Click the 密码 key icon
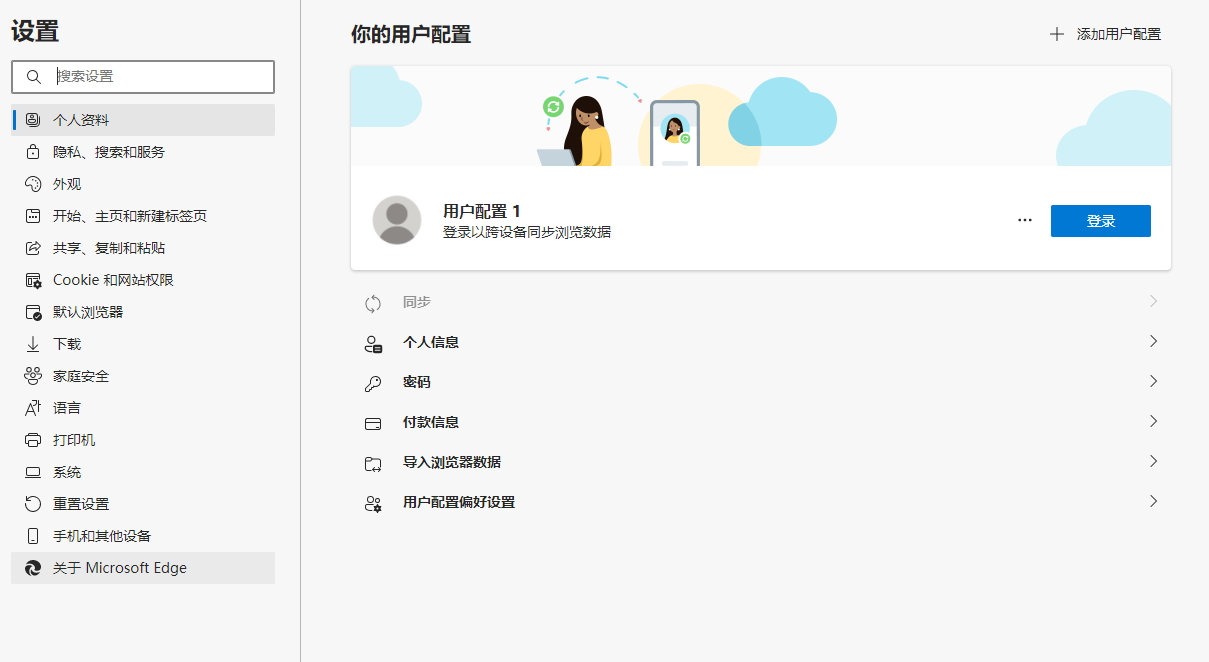This screenshot has width=1209, height=662. coord(373,382)
